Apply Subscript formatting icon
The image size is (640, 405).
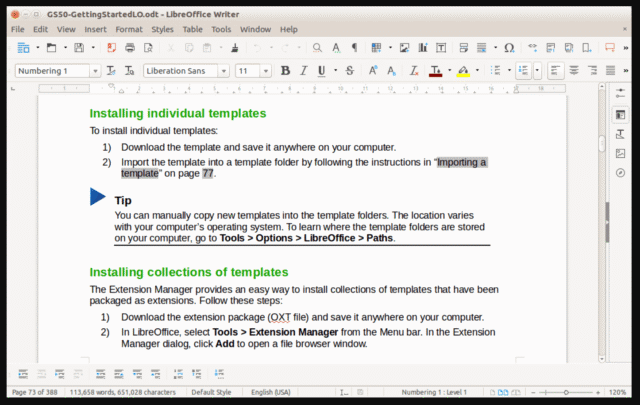[x=391, y=71]
